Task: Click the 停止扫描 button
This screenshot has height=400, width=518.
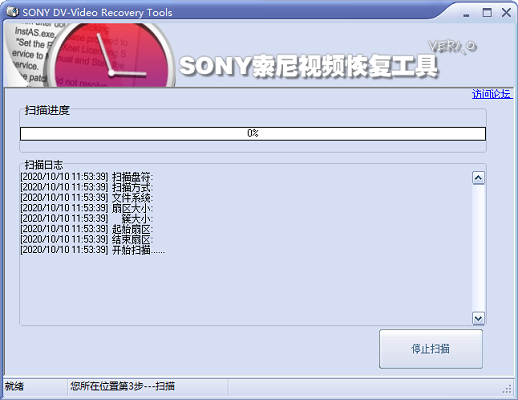Action: pos(431,349)
